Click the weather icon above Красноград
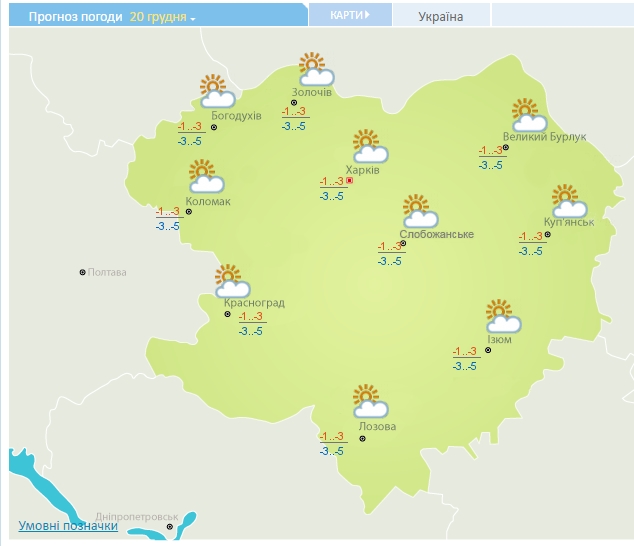This screenshot has width=634, height=546. click(x=232, y=281)
